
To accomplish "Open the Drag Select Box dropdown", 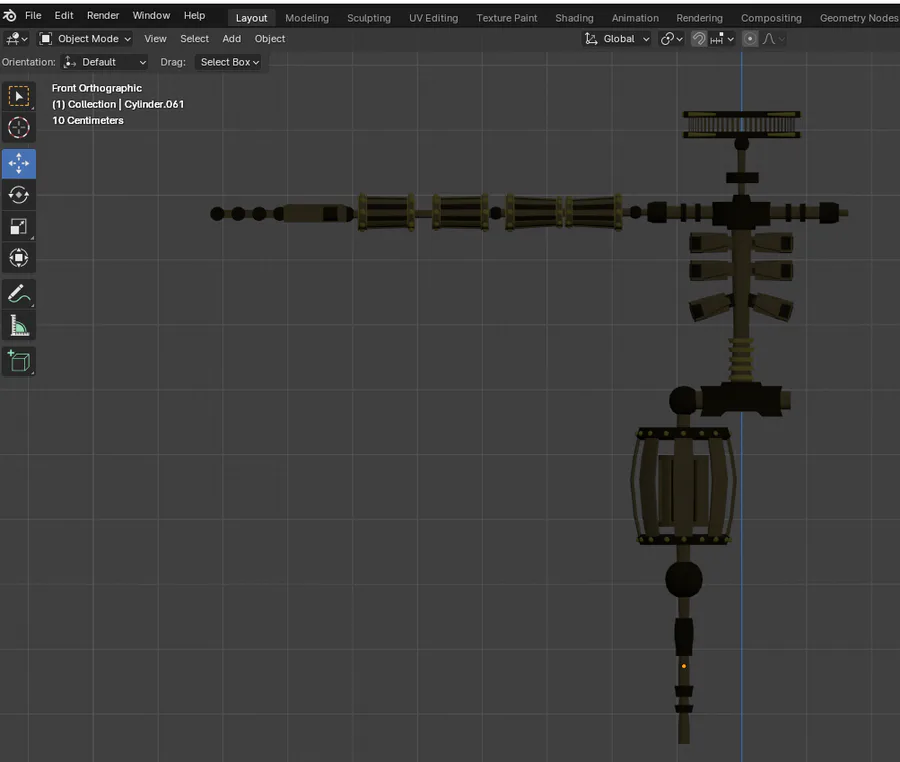I will click(228, 62).
